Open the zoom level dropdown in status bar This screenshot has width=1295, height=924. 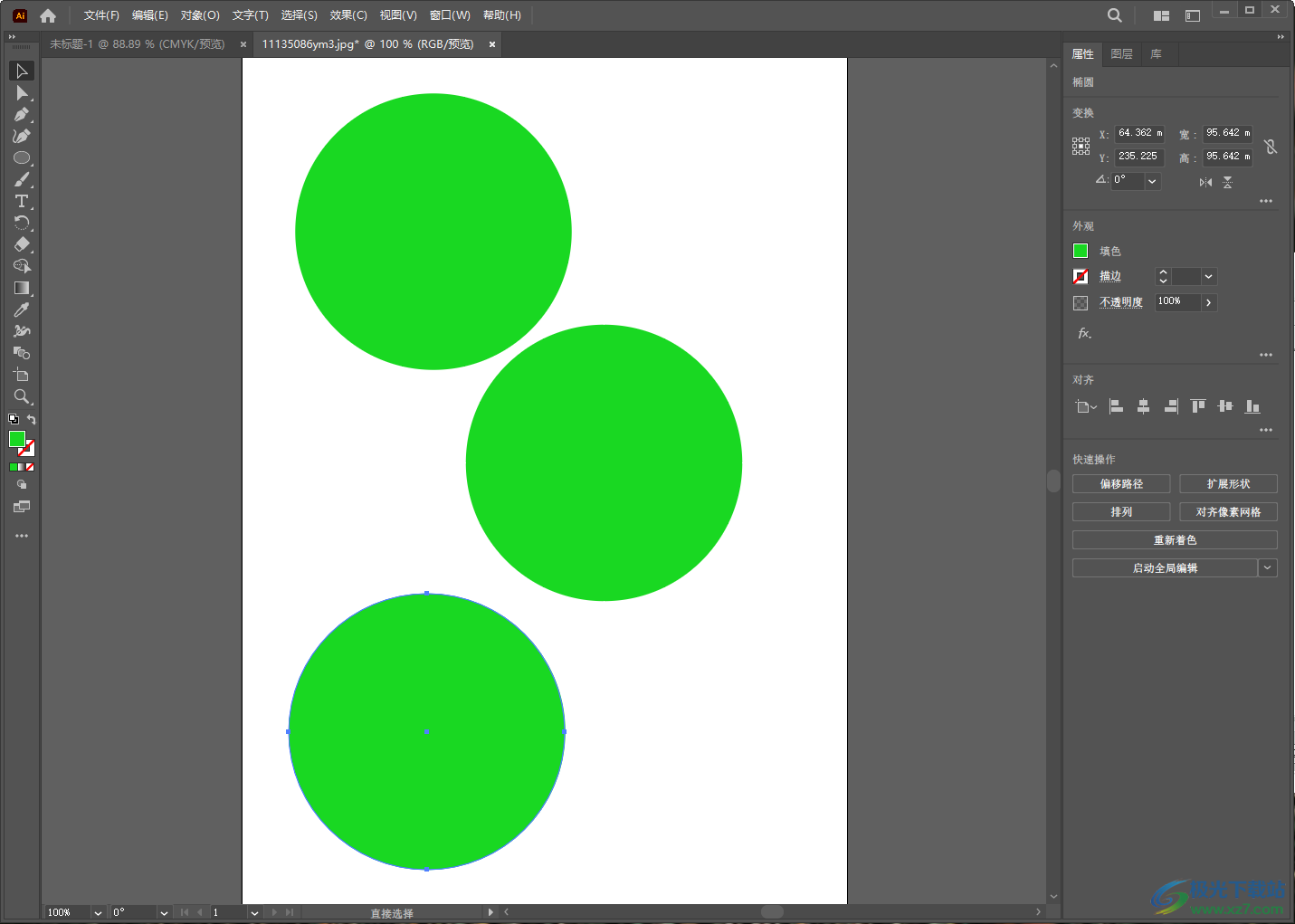[x=98, y=912]
